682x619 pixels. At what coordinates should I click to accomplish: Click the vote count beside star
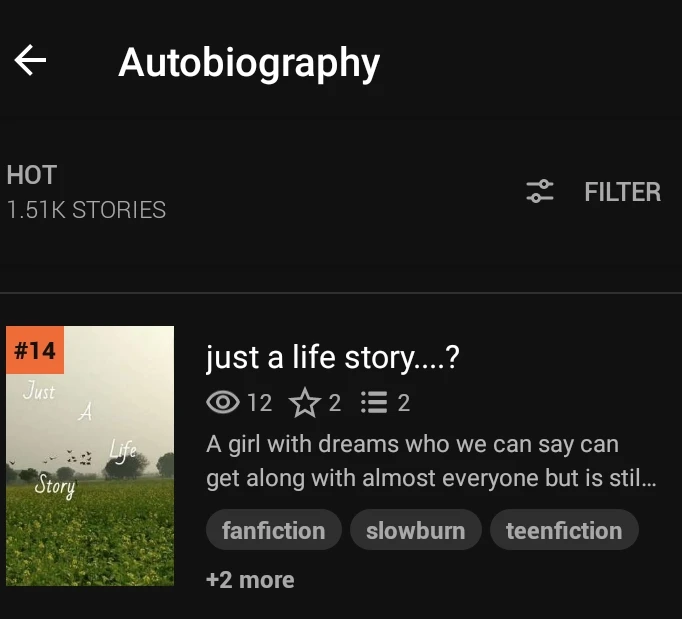pos(334,403)
